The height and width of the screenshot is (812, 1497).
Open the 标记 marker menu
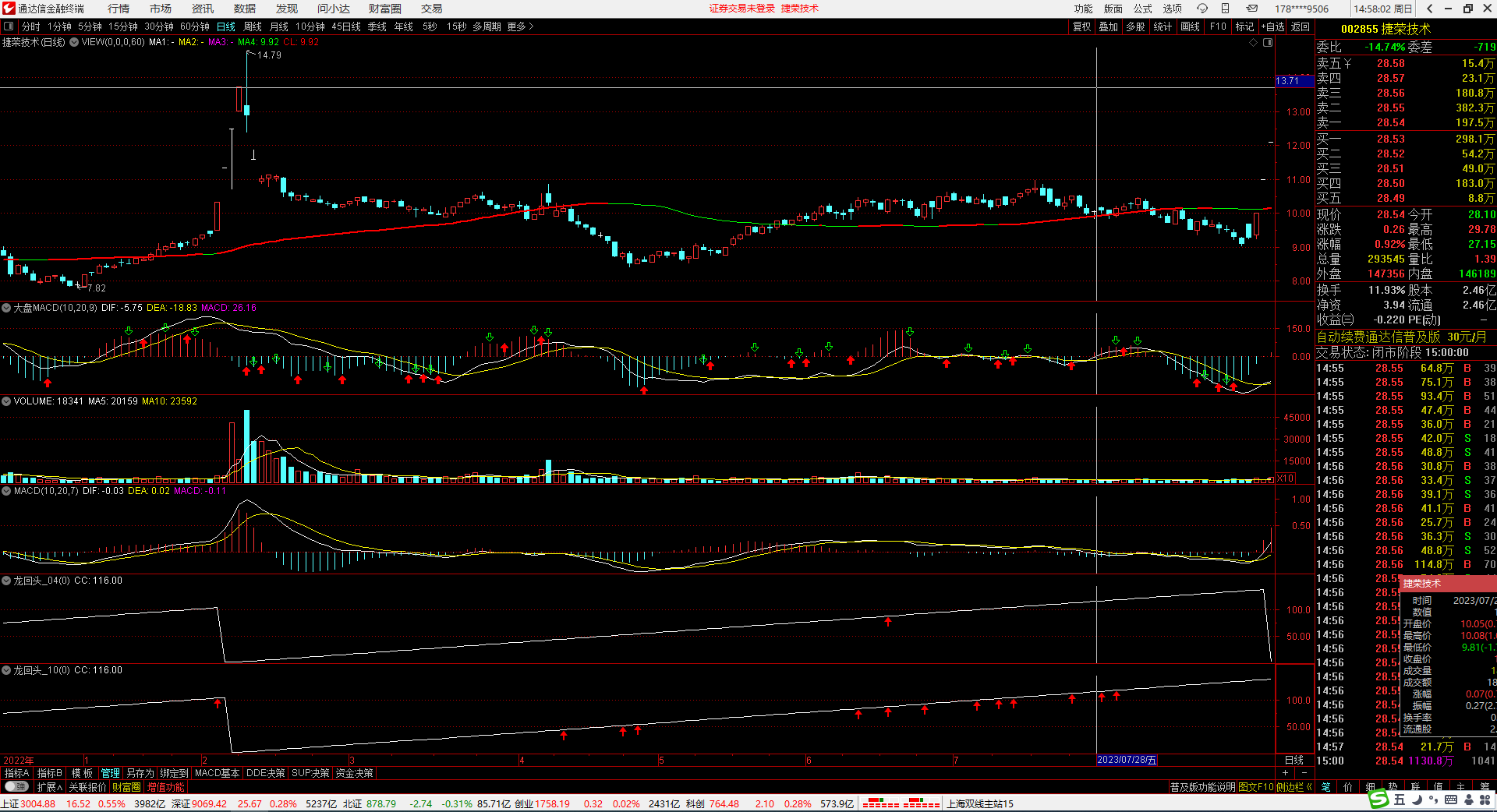(1245, 26)
